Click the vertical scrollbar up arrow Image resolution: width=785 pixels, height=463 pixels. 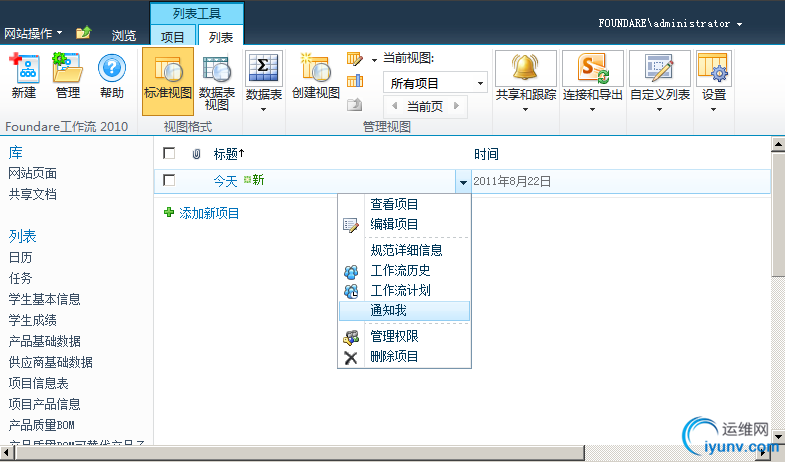(x=778, y=145)
